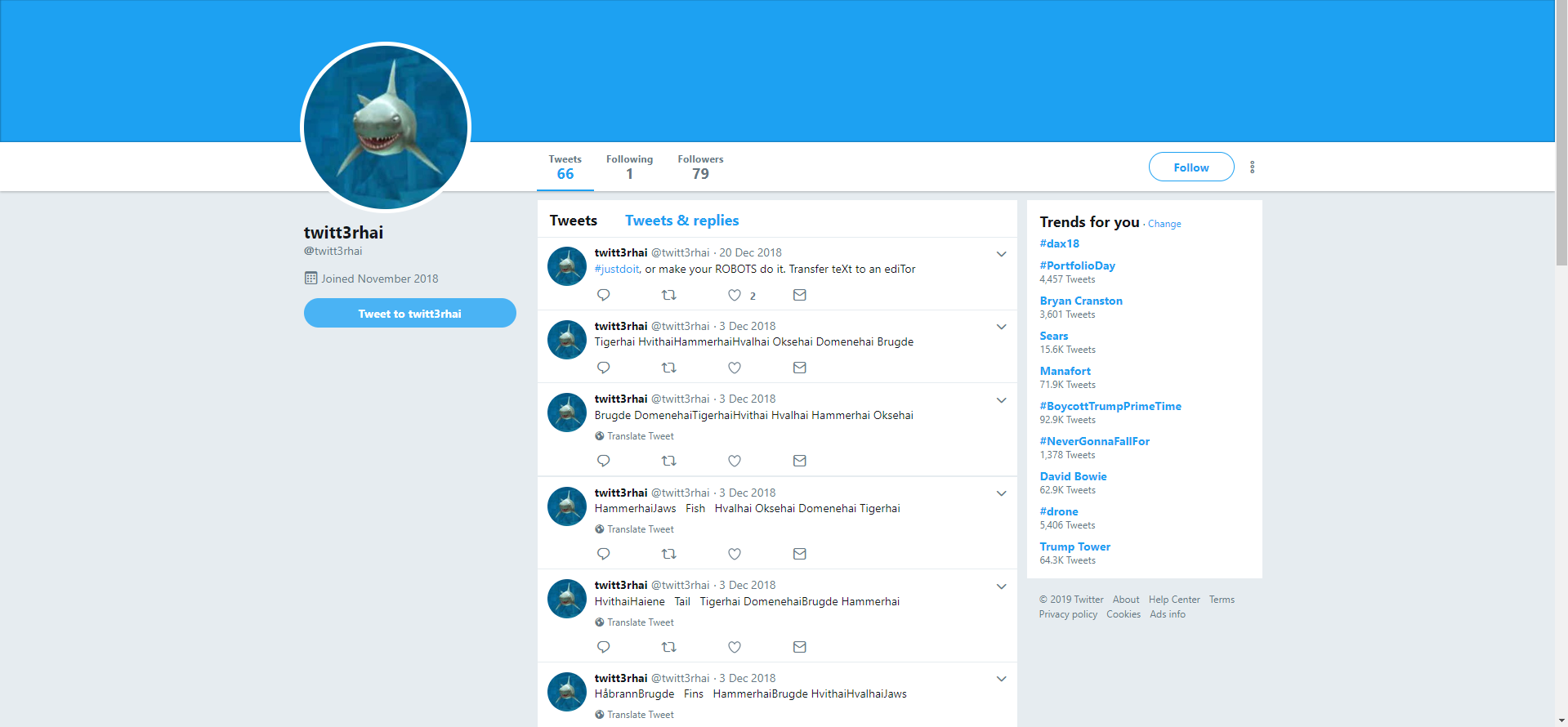This screenshot has height=727, width=1568.
Task: Switch to Tweets & replies tab
Action: point(681,221)
